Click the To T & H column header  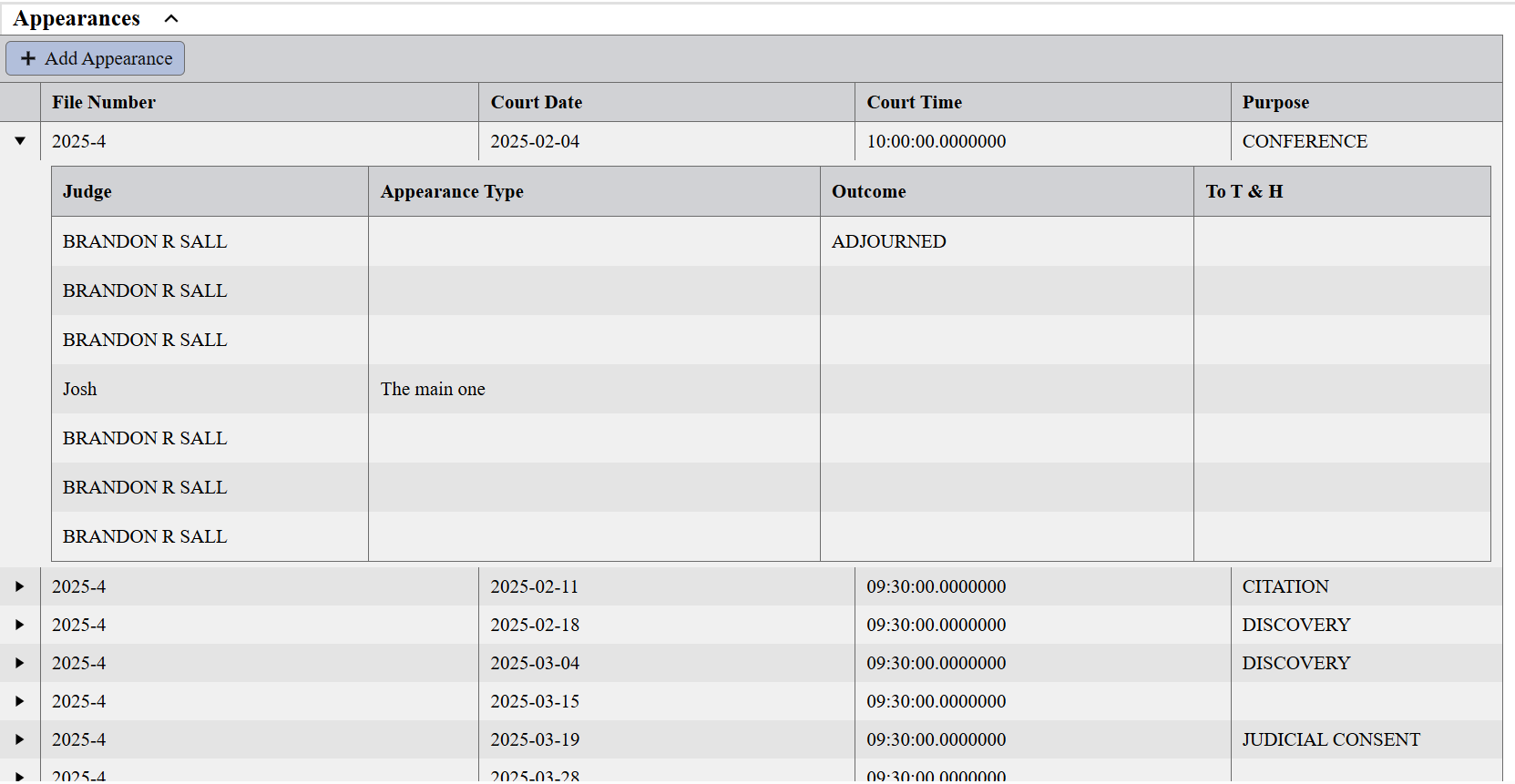pyautogui.click(x=1244, y=191)
